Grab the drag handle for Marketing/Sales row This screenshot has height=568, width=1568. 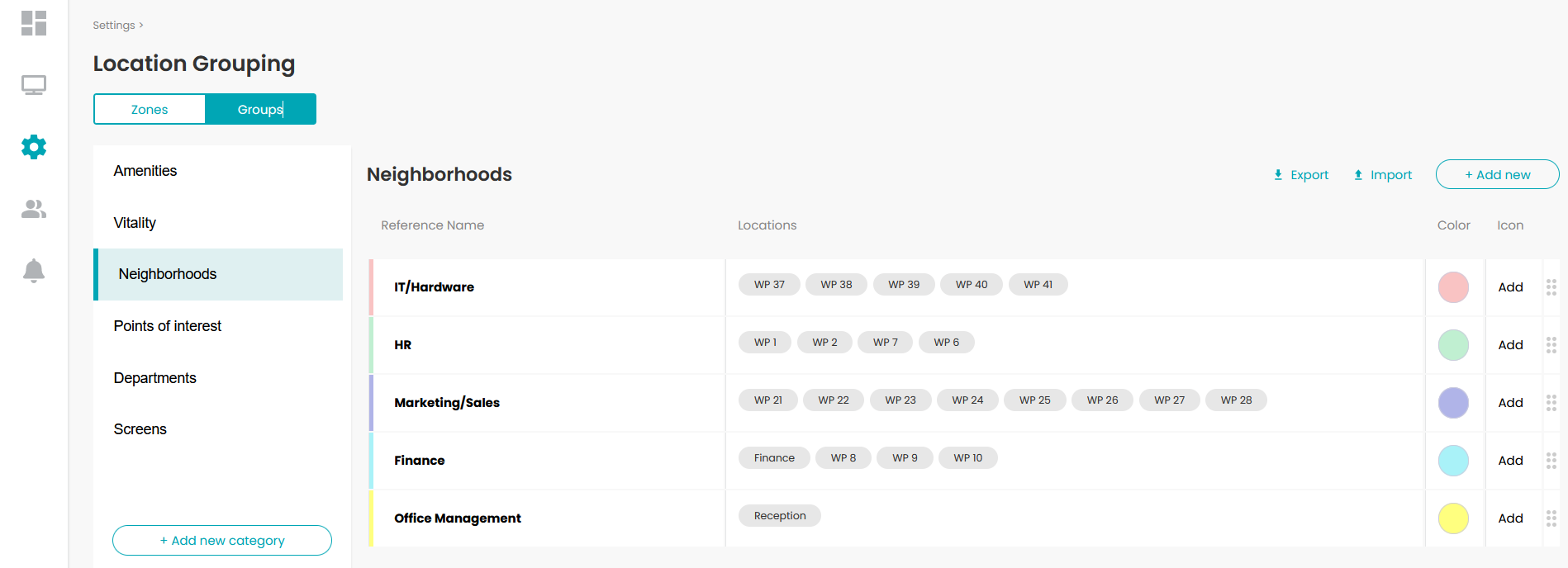(x=1551, y=403)
